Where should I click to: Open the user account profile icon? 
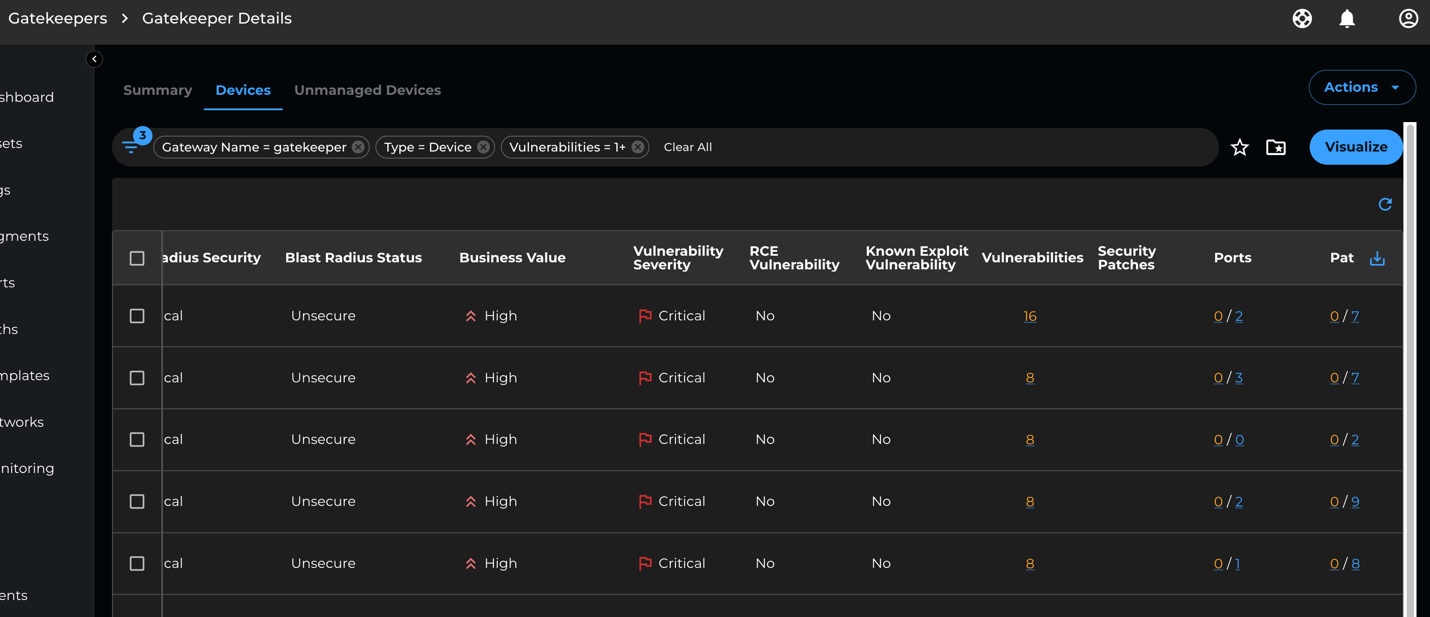pos(1408,18)
